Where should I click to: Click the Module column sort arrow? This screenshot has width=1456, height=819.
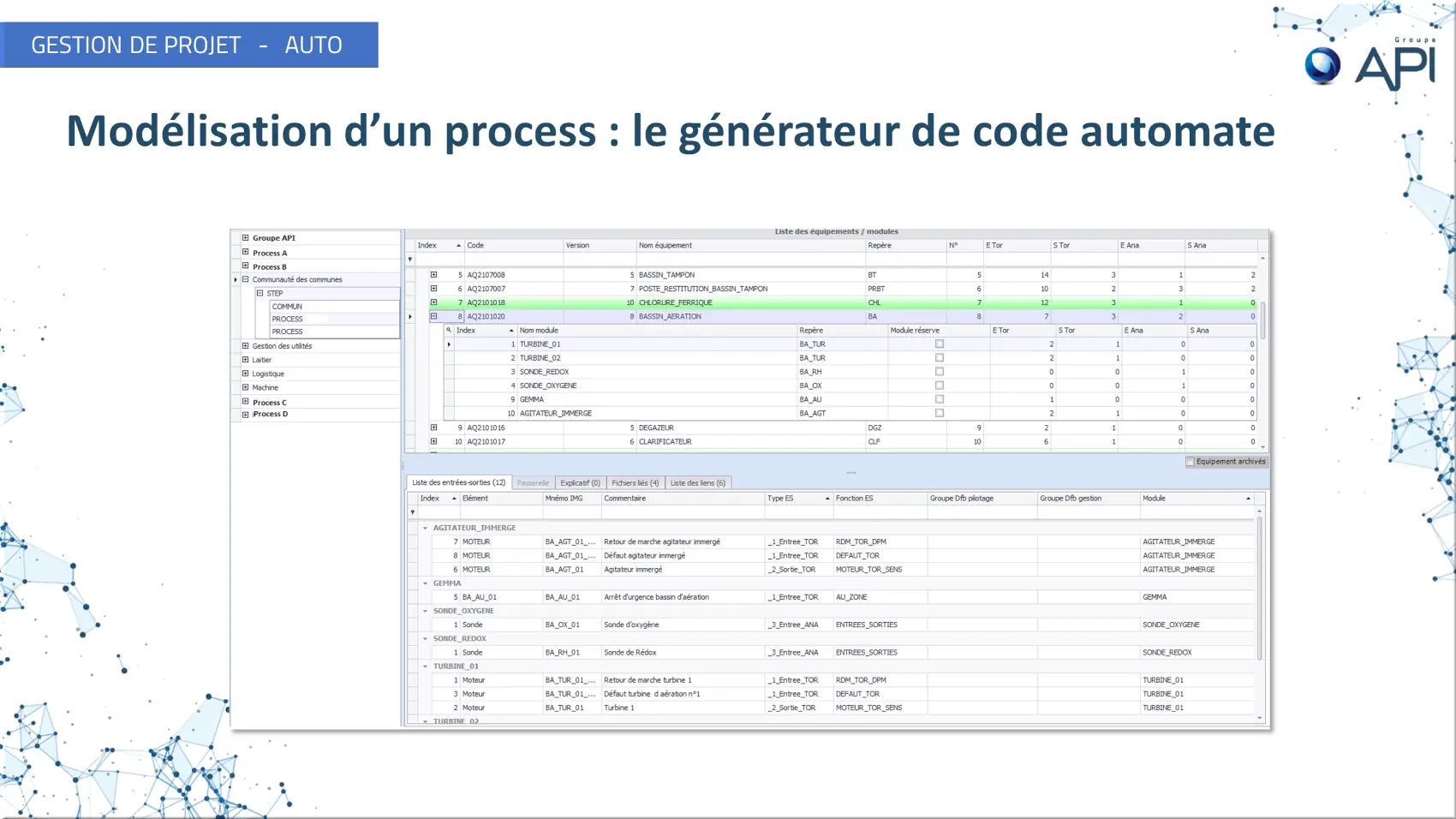(1248, 499)
